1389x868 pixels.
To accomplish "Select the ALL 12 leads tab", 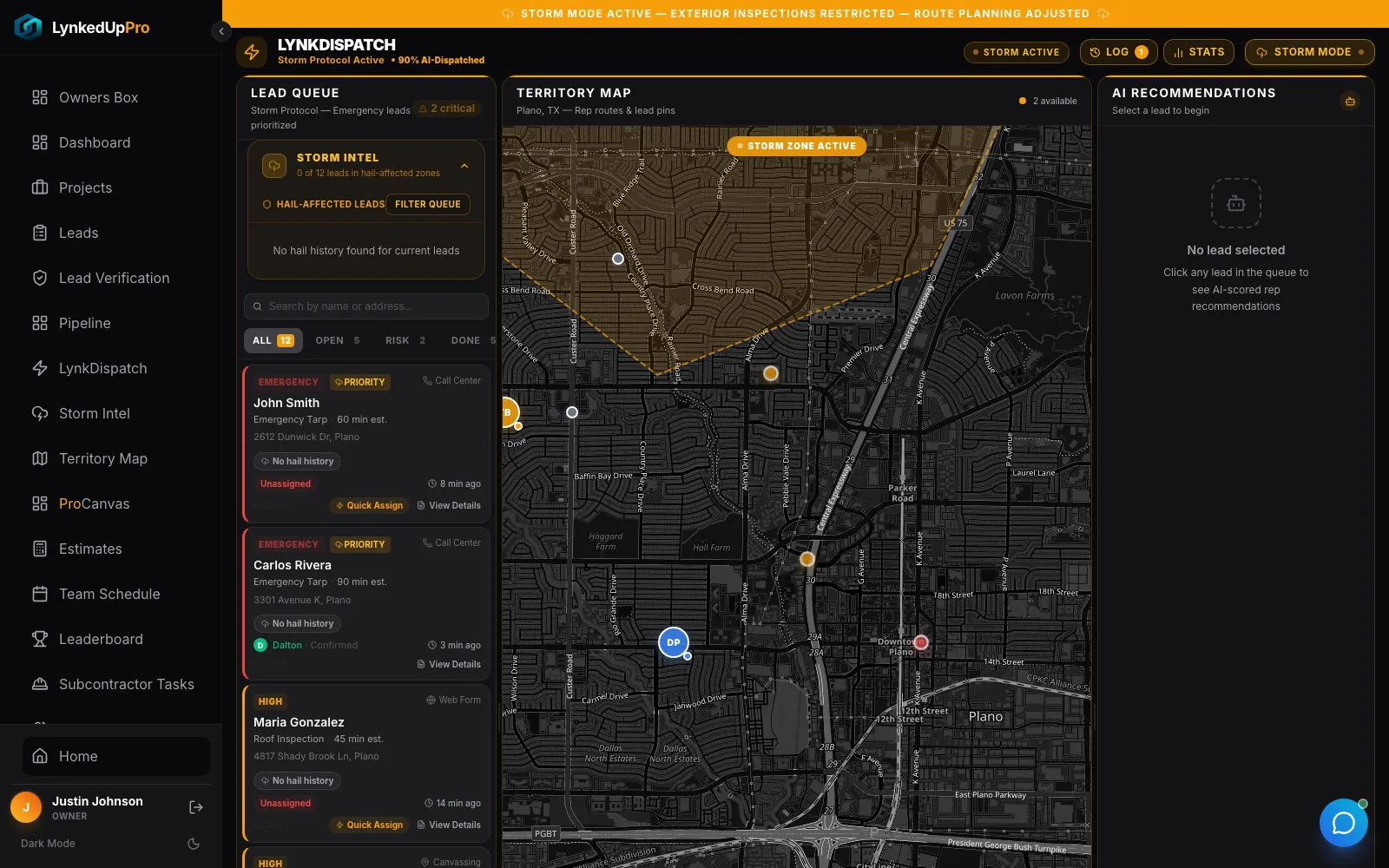I will (x=273, y=340).
